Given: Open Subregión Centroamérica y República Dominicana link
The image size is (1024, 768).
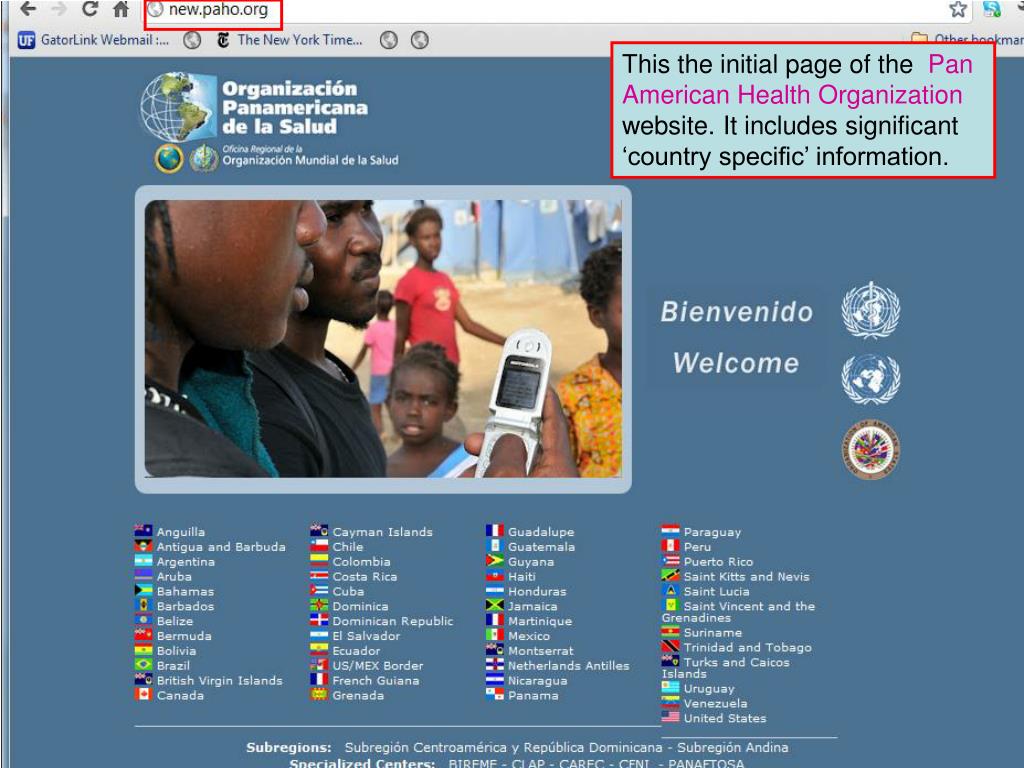Looking at the screenshot, I should (x=503, y=747).
